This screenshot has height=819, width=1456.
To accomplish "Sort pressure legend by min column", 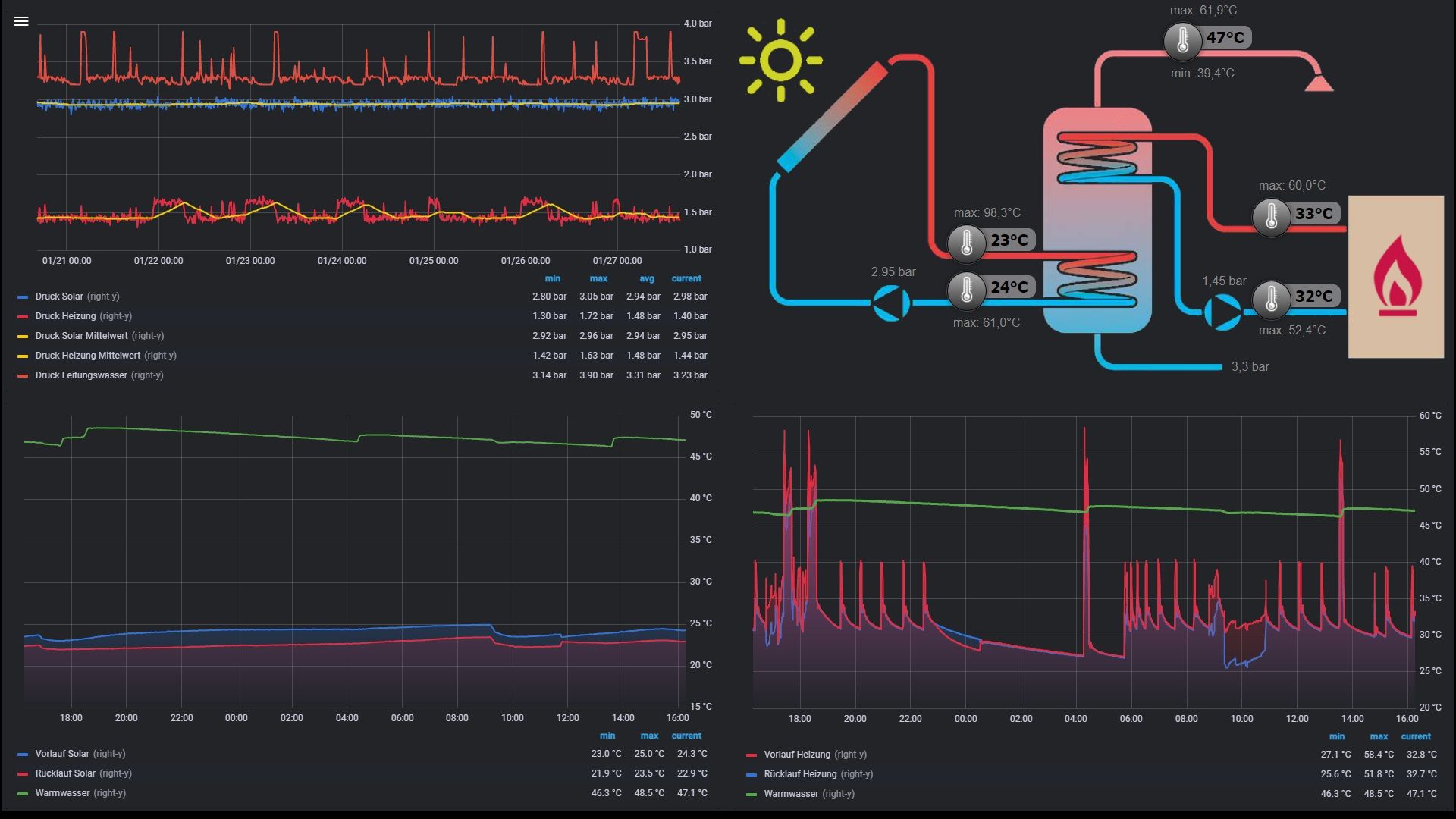I will [x=553, y=278].
